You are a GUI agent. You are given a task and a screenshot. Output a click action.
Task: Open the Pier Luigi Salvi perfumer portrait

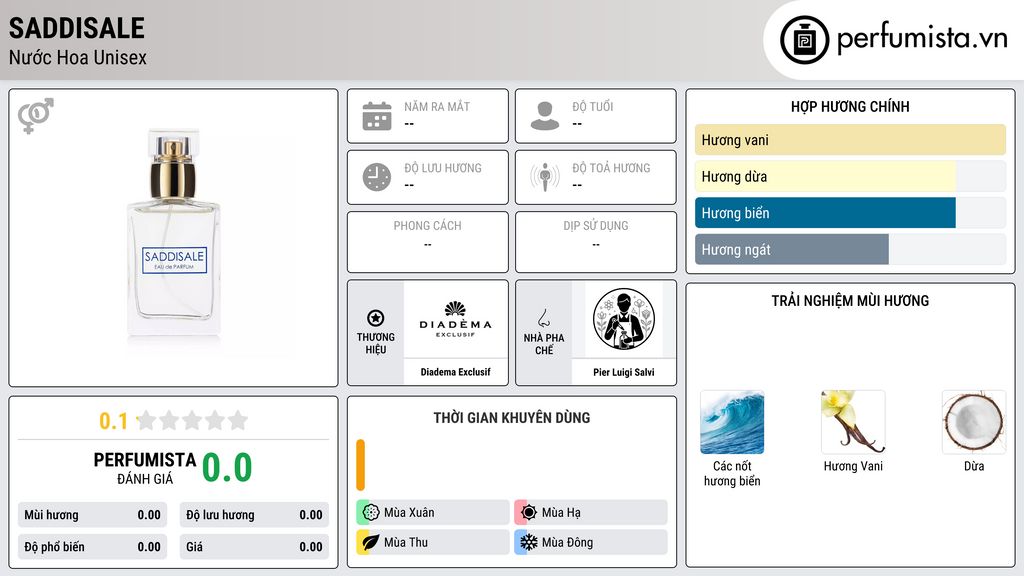pyautogui.click(x=624, y=319)
